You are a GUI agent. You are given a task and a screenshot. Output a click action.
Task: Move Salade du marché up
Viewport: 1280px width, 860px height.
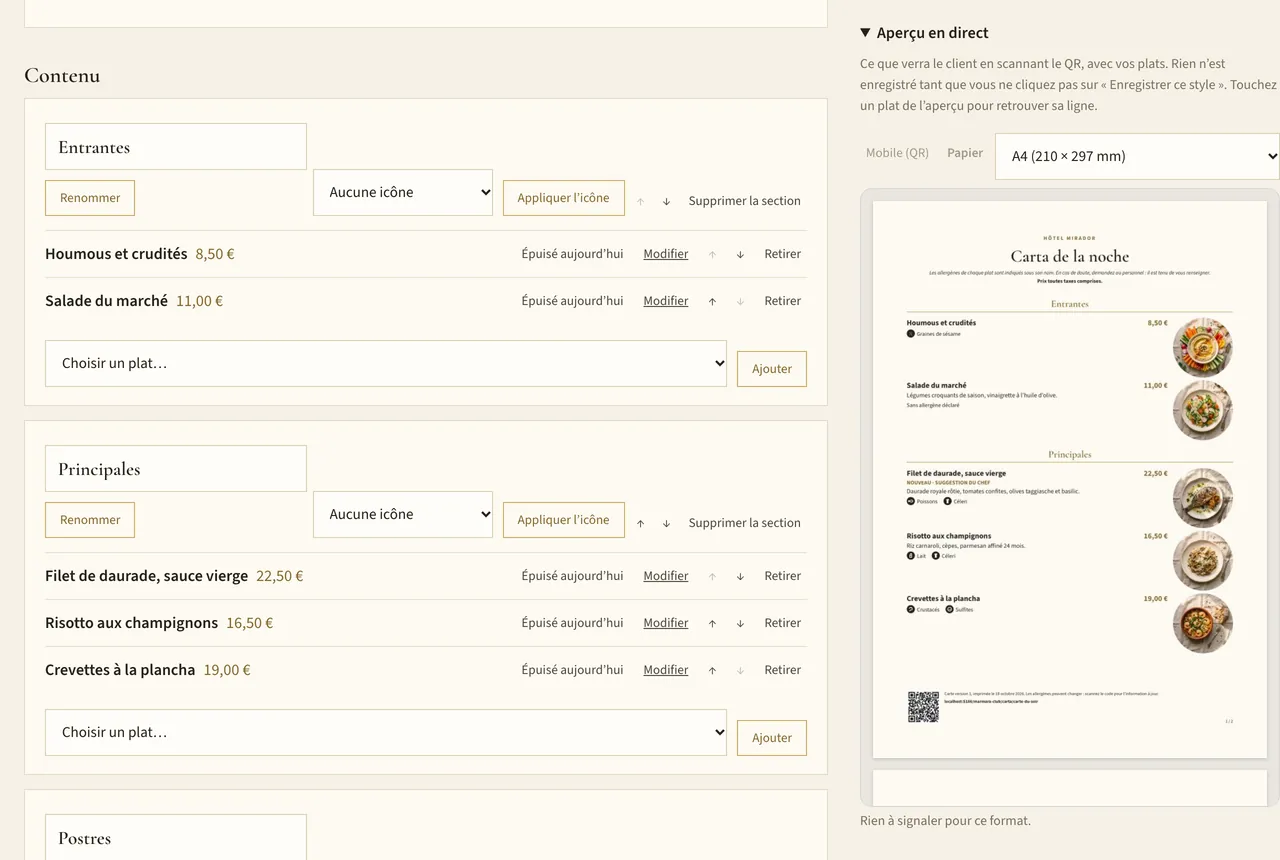(x=712, y=301)
